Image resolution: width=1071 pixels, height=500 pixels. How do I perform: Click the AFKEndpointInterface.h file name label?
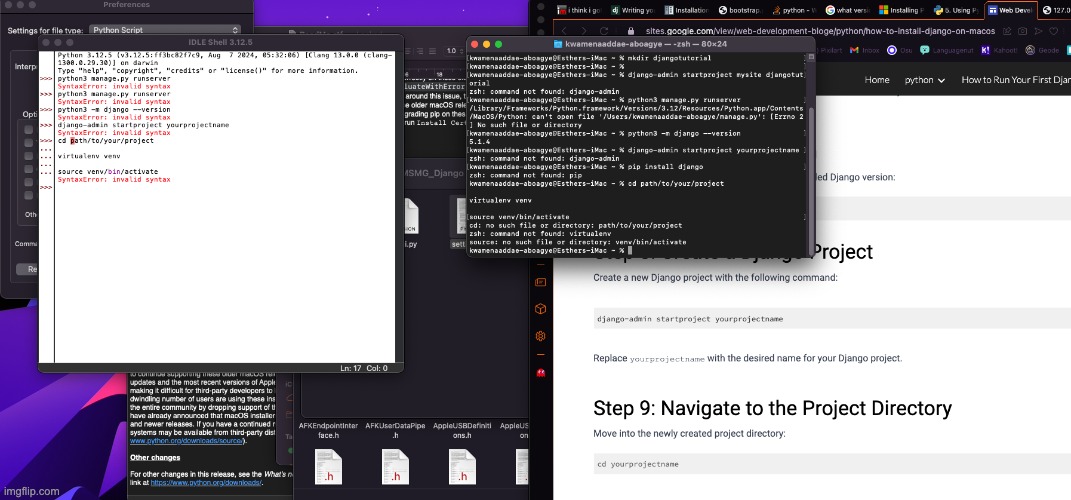tap(328, 430)
